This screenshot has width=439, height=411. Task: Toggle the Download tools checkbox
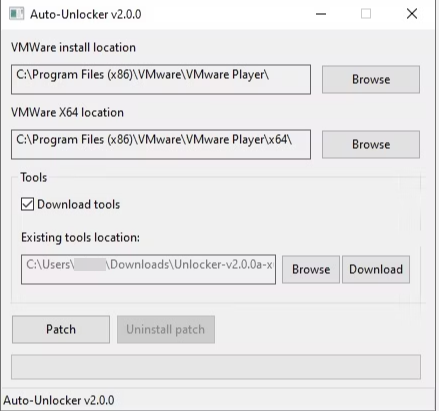click(27, 204)
